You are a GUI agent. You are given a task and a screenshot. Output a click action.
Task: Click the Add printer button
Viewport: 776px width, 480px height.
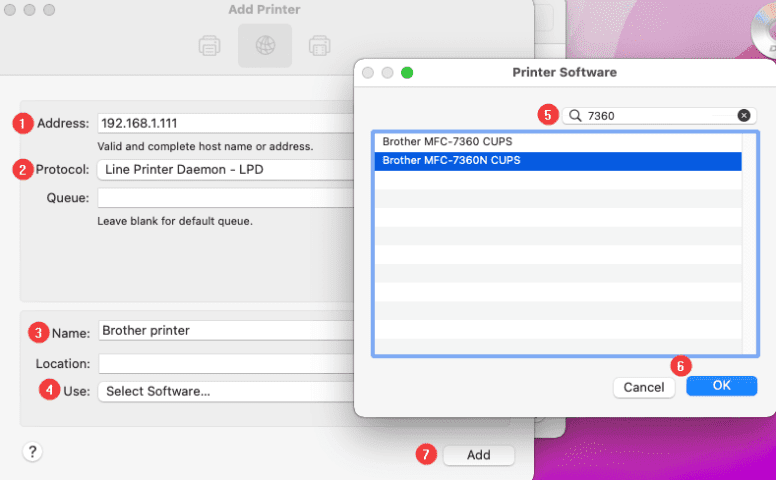pos(479,455)
